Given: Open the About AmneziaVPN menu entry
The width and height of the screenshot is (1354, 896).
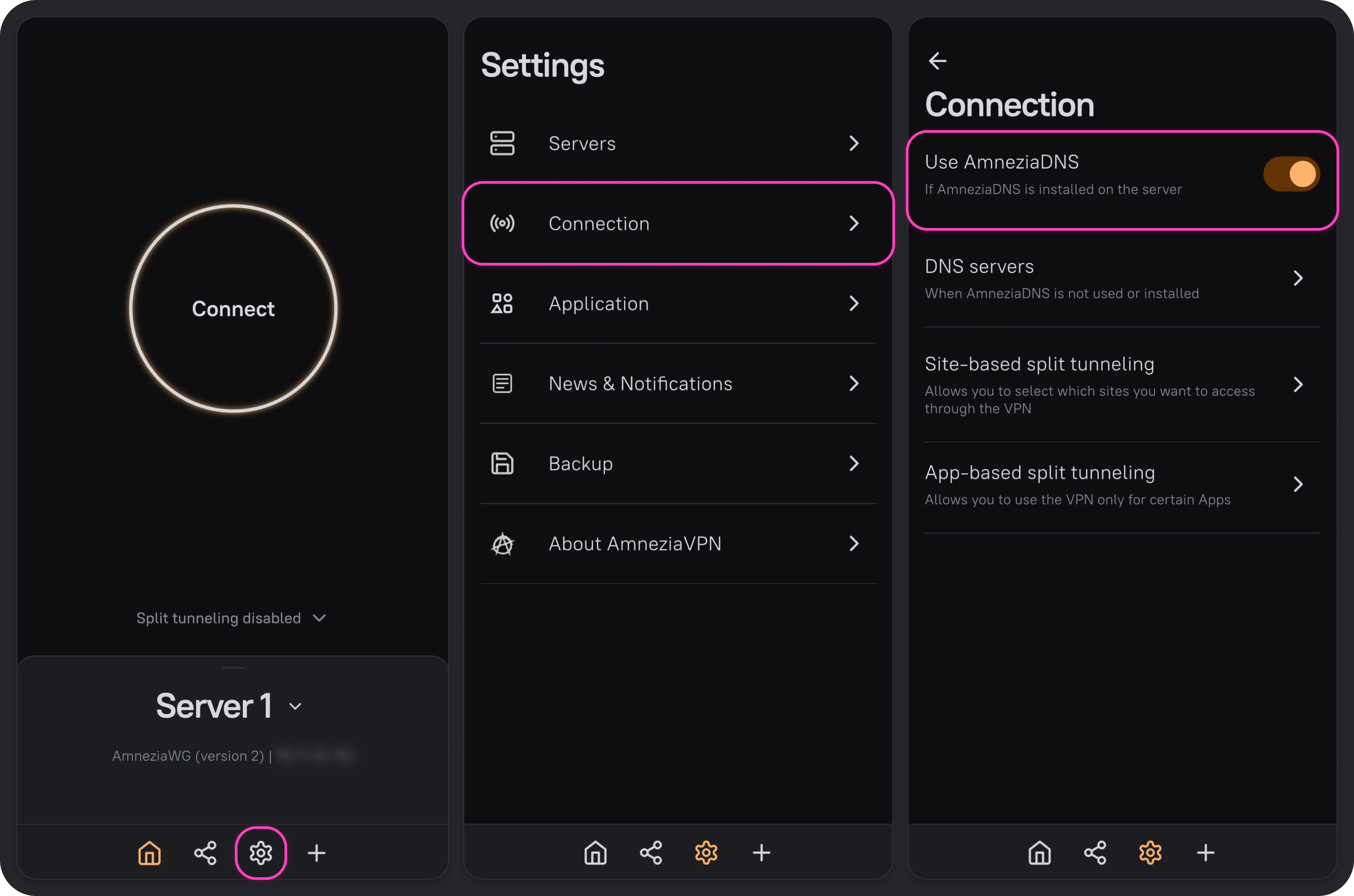Looking at the screenshot, I should [678, 543].
